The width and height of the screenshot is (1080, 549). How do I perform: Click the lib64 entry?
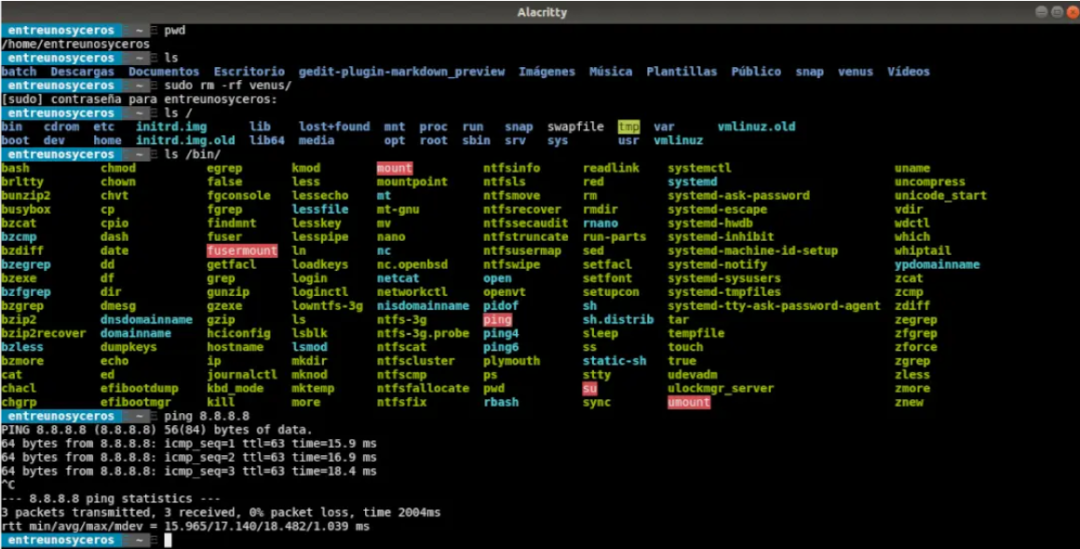(x=267, y=141)
